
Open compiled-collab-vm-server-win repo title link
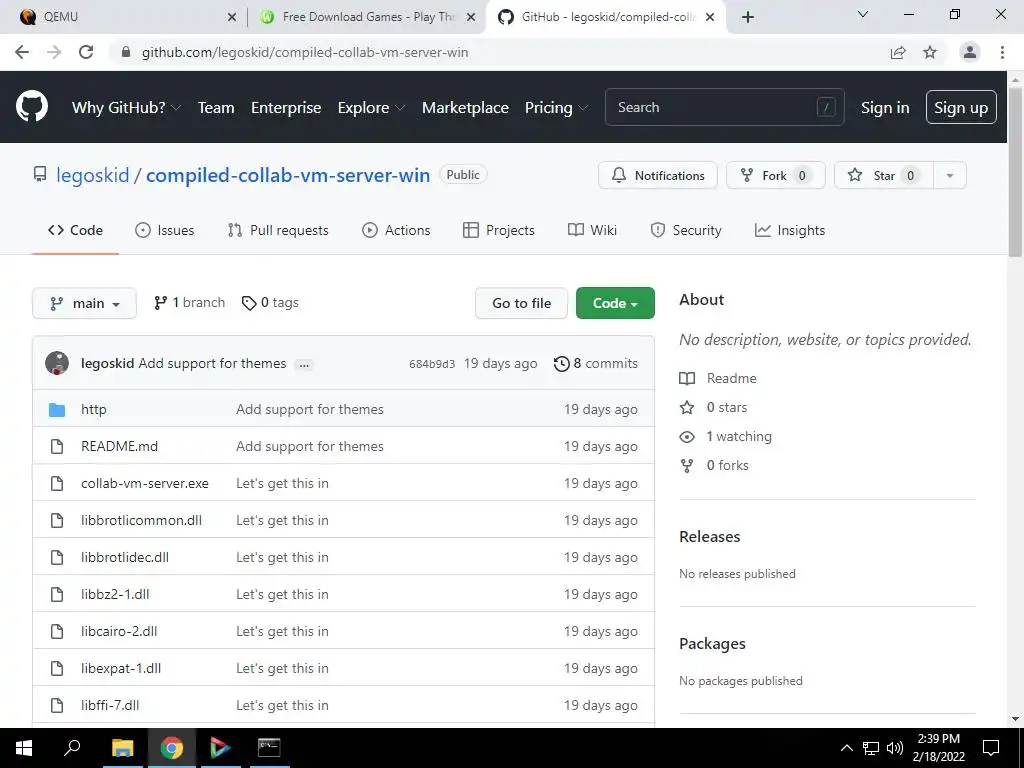click(x=288, y=175)
